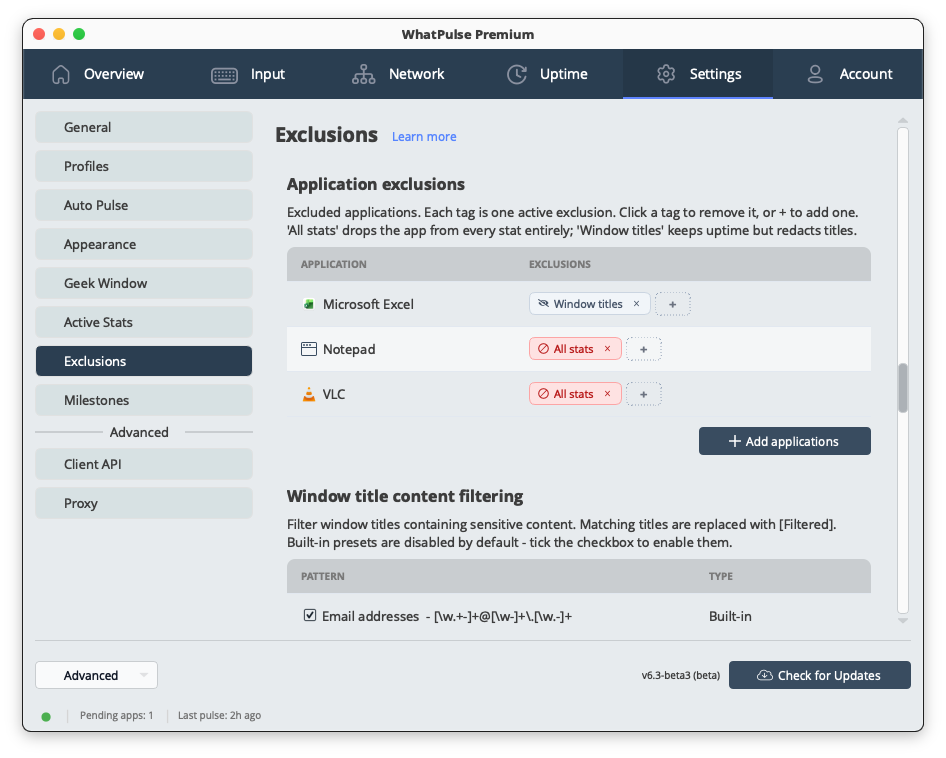Remove All stats tag from VLC

tap(608, 393)
